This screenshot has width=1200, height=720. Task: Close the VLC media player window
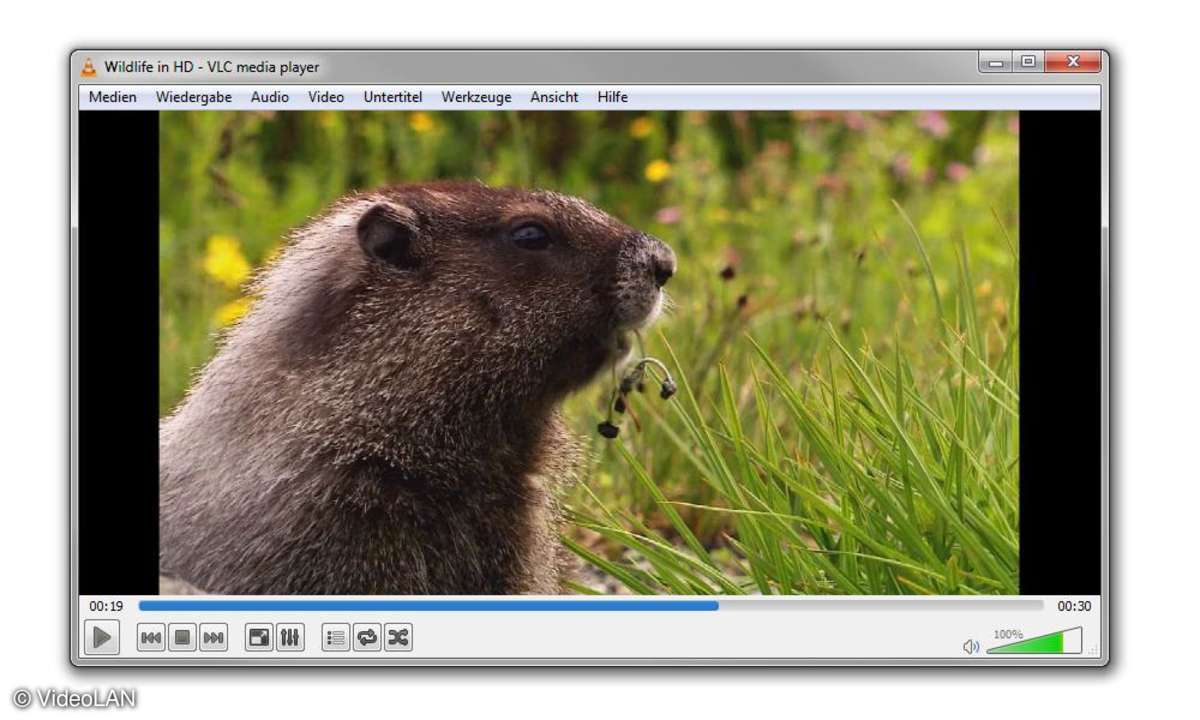(1072, 62)
